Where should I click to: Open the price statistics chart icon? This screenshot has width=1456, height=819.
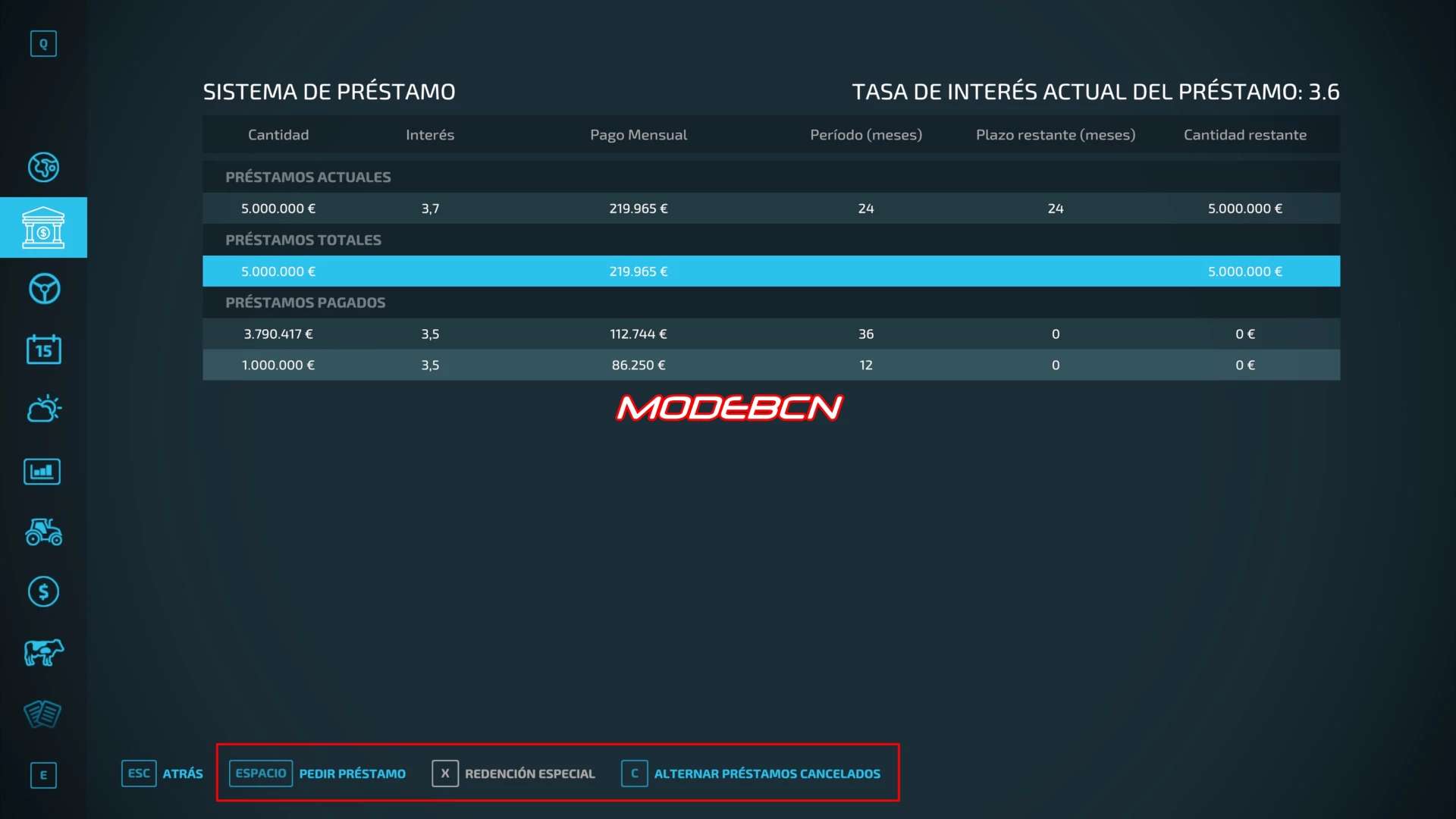point(43,471)
